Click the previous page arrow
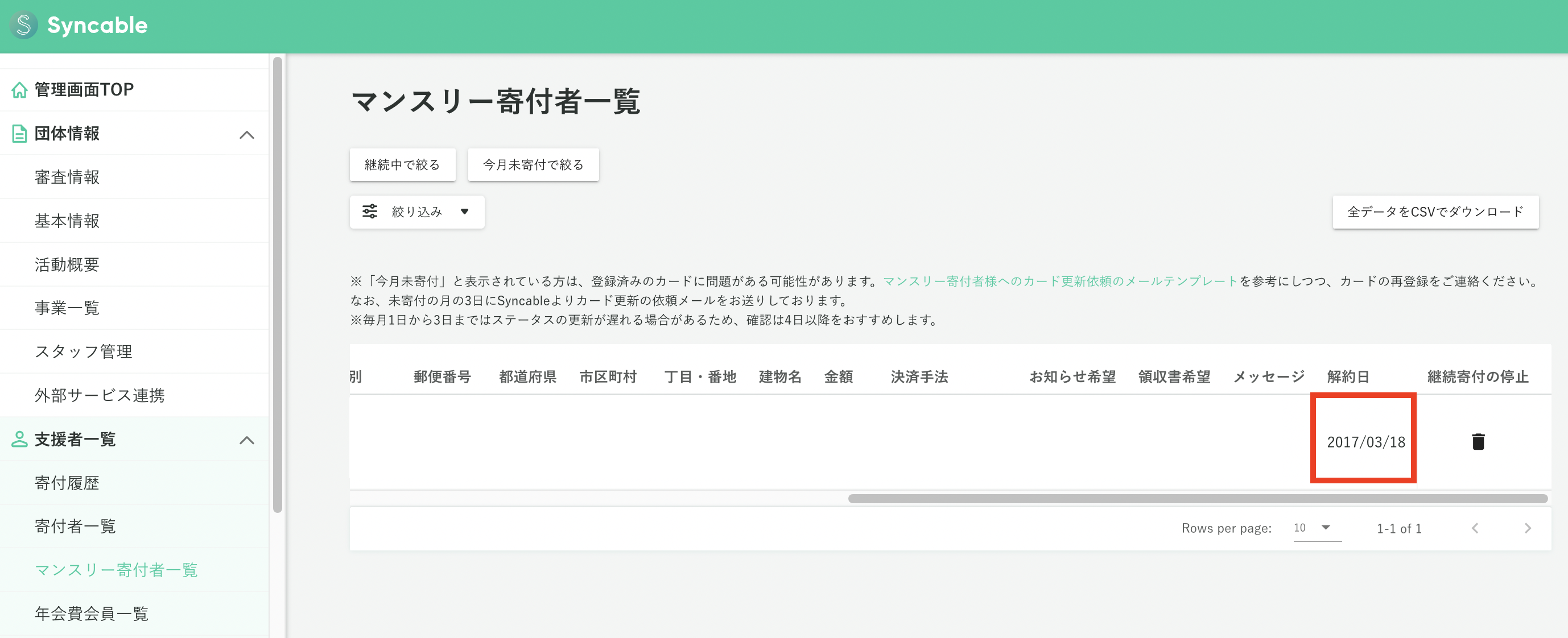The width and height of the screenshot is (1568, 638). tap(1475, 528)
